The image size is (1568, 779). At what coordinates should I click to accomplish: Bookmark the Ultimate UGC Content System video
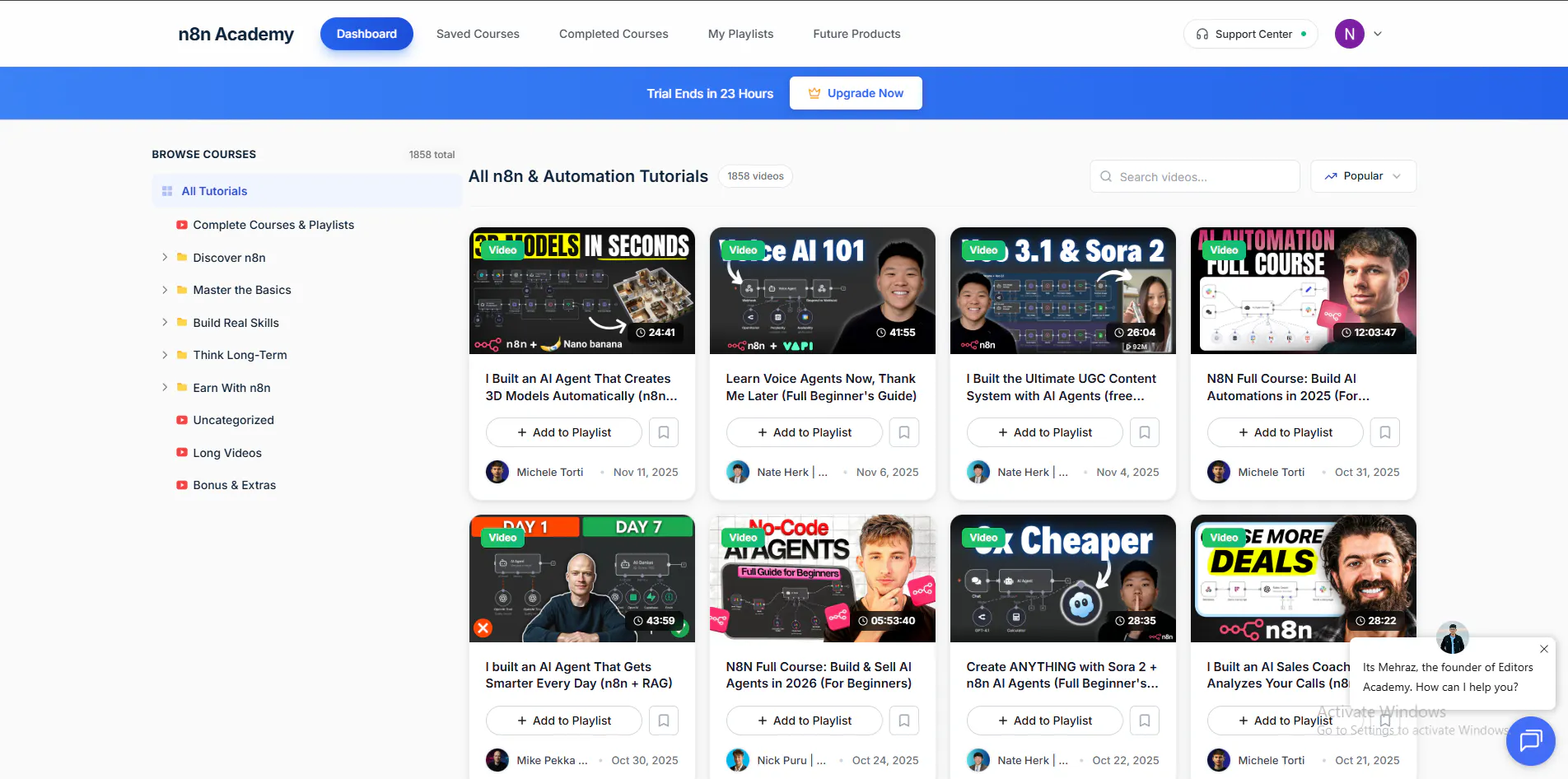tap(1145, 432)
